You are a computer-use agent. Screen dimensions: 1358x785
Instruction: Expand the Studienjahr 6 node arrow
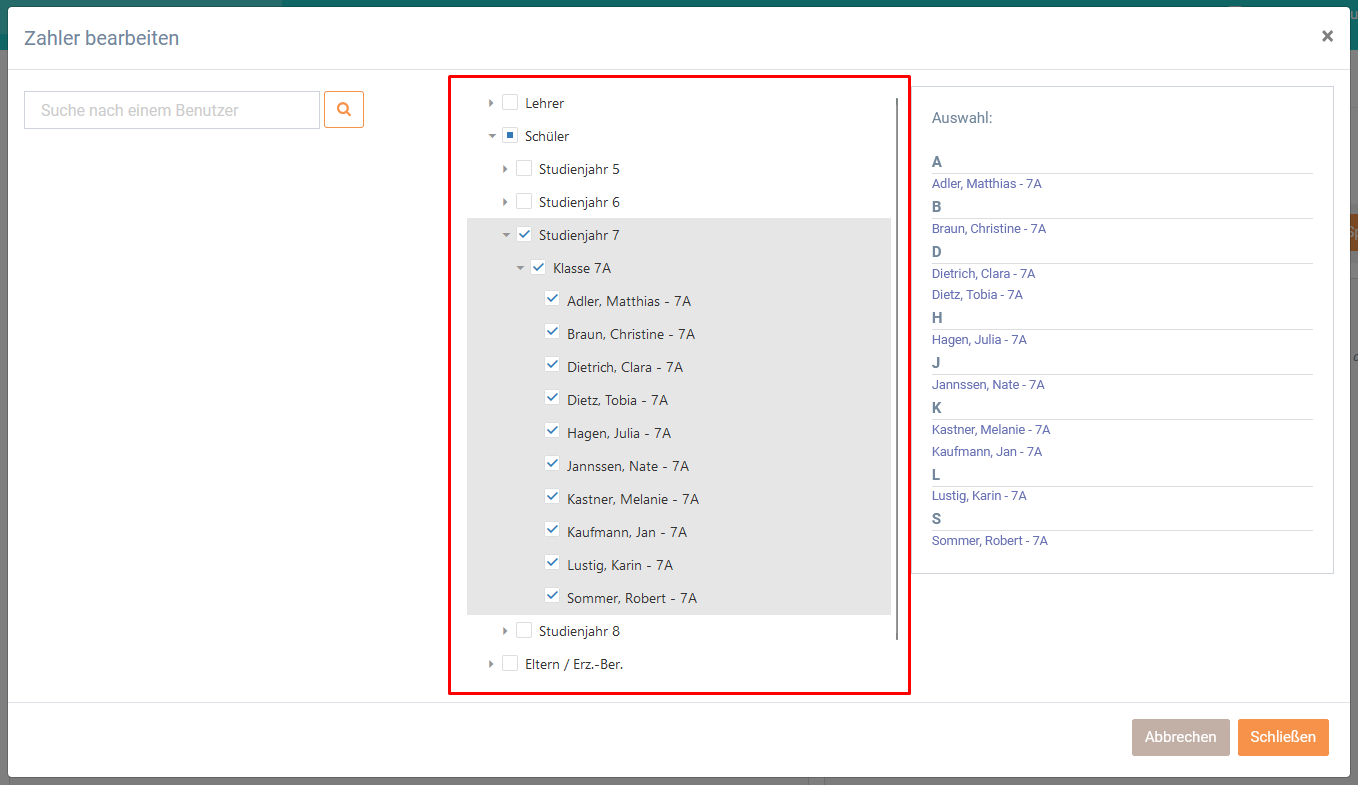pyautogui.click(x=505, y=202)
